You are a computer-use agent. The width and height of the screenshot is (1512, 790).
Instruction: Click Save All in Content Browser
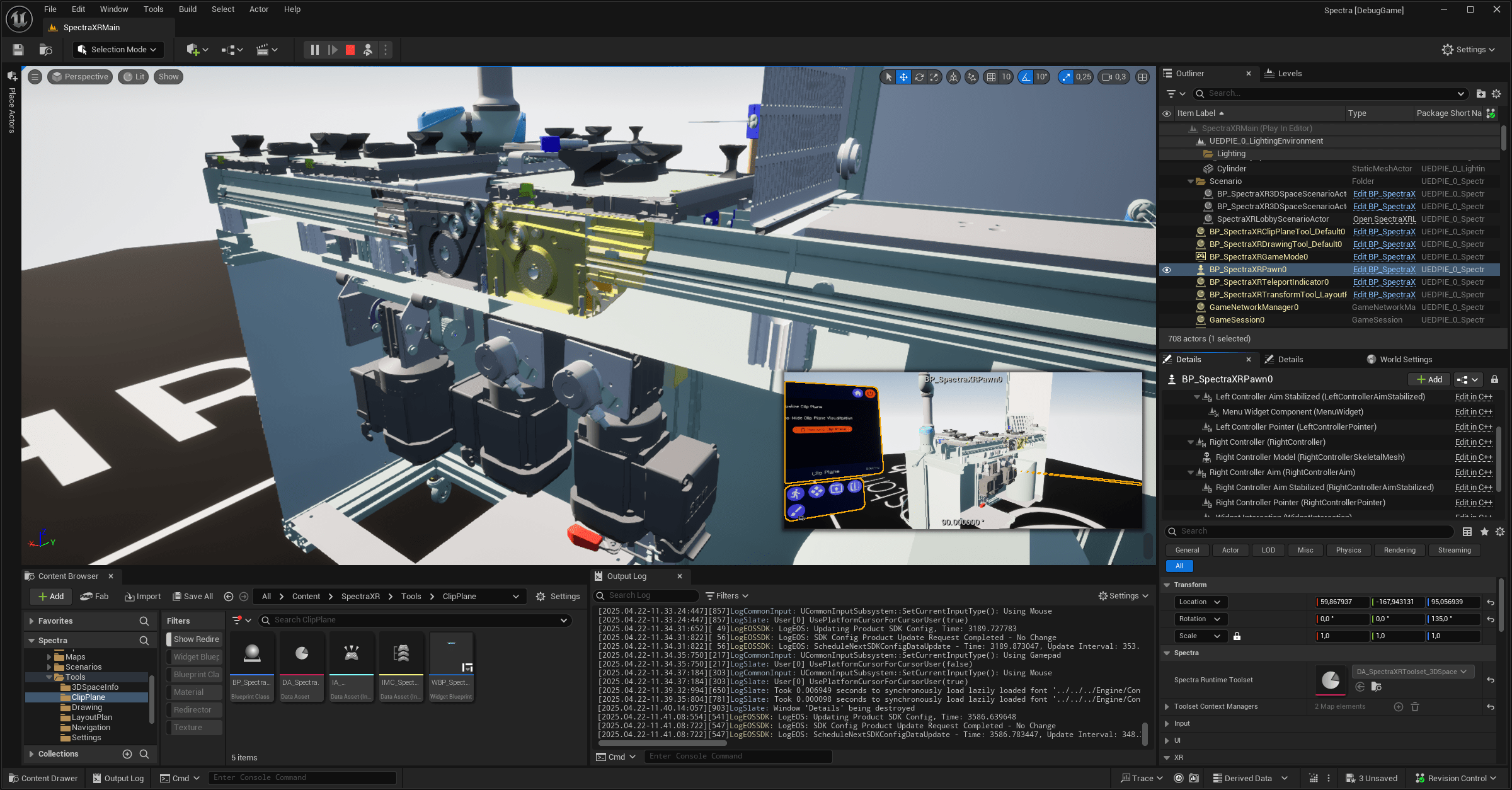point(193,597)
